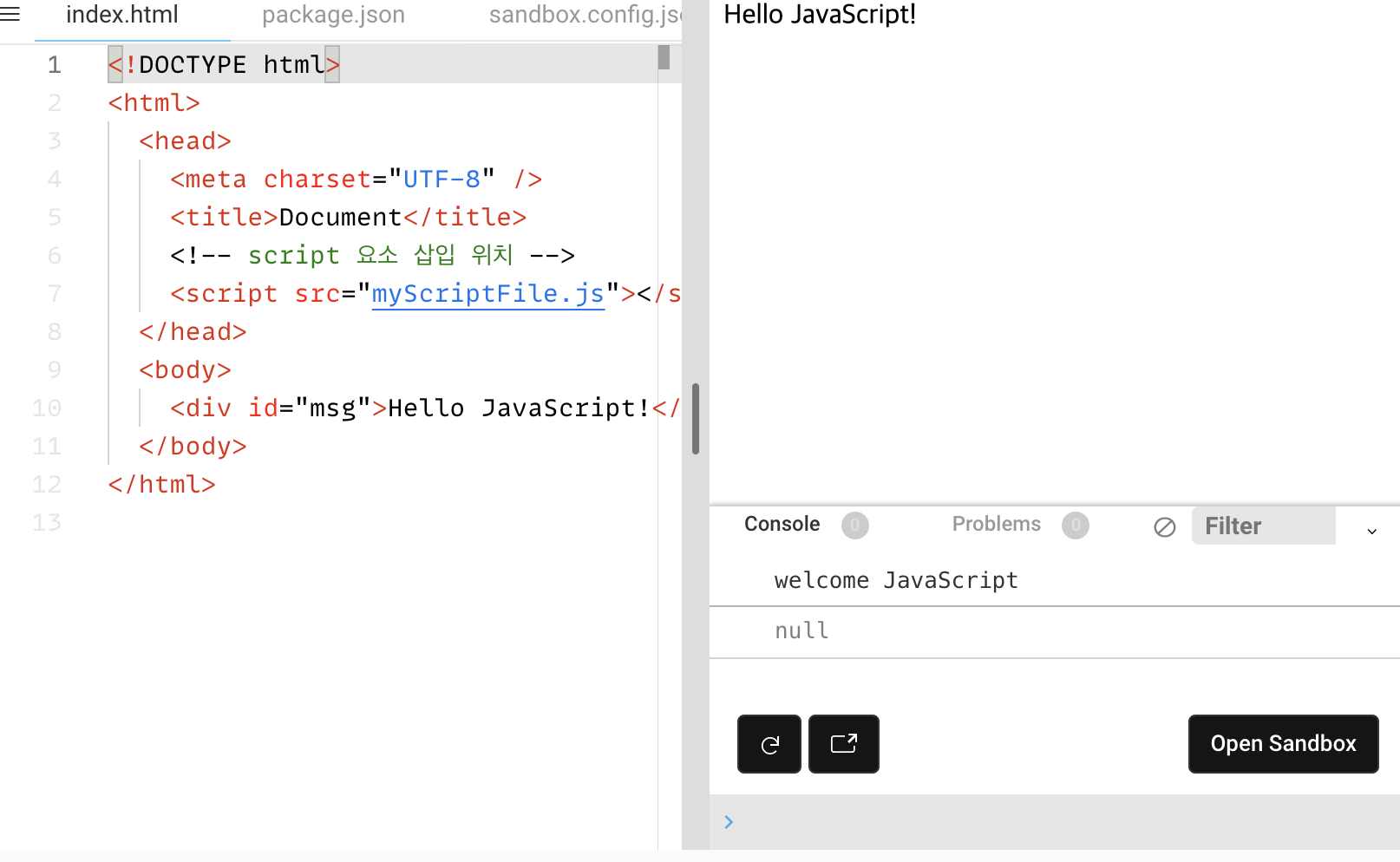Click the 'Hello JavaScript!' preview text
This screenshot has width=1400, height=862.
820,14
